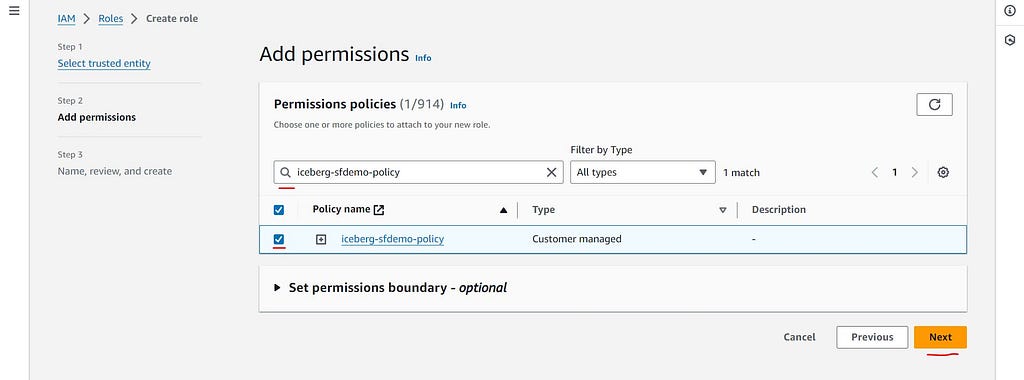1024x380 pixels.
Task: Click the search magnifier icon
Action: [285, 172]
